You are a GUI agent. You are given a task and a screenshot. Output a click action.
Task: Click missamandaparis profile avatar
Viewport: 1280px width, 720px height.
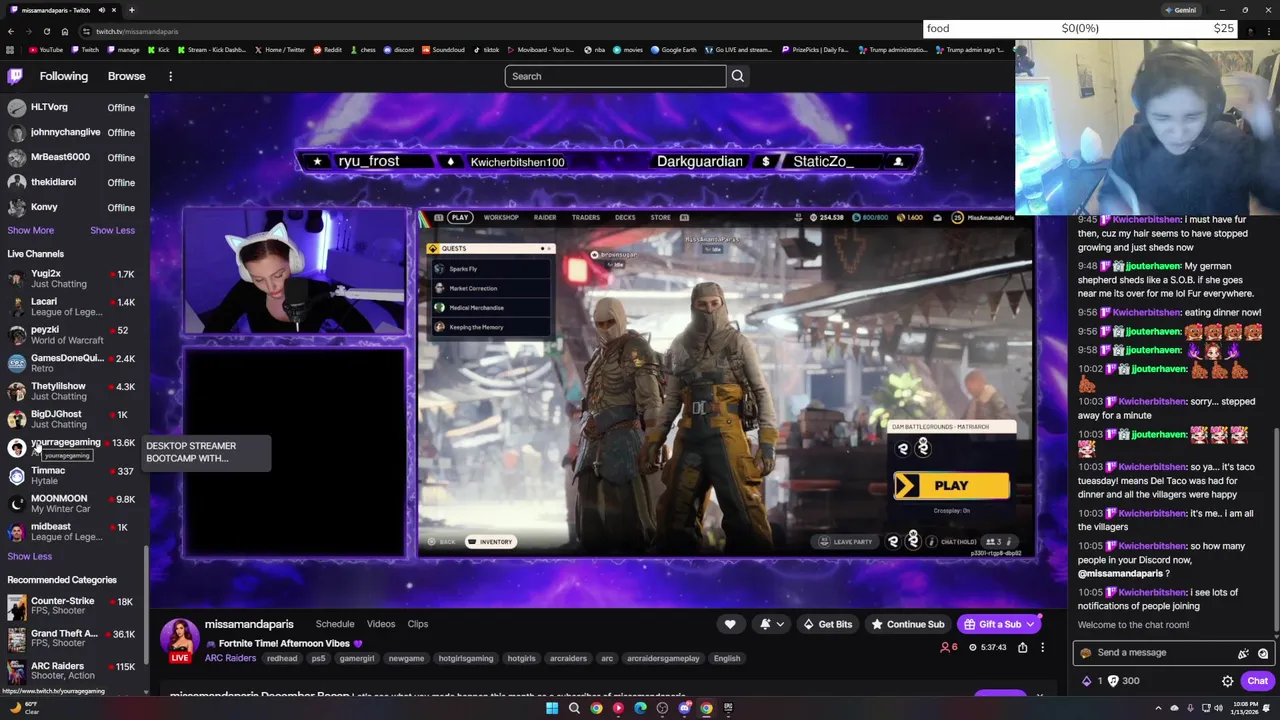point(180,638)
